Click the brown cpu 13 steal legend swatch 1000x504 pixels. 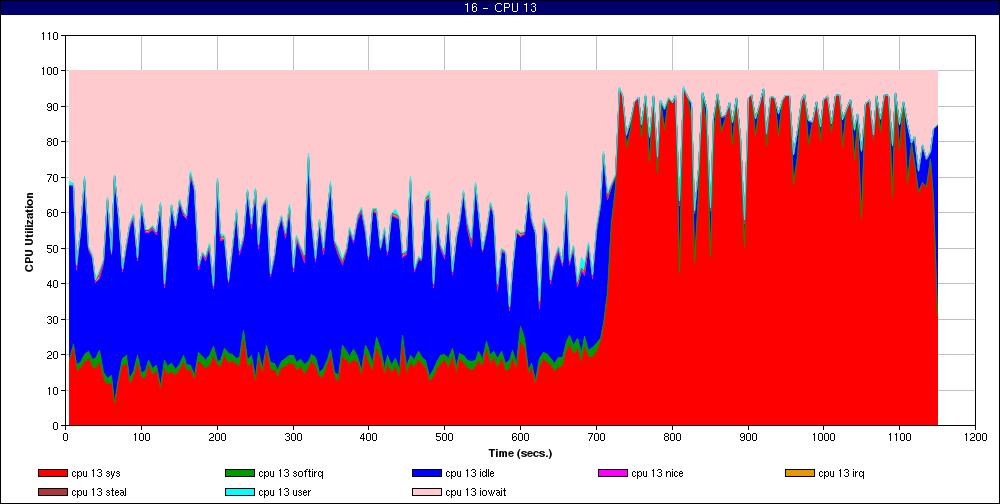click(x=52, y=493)
